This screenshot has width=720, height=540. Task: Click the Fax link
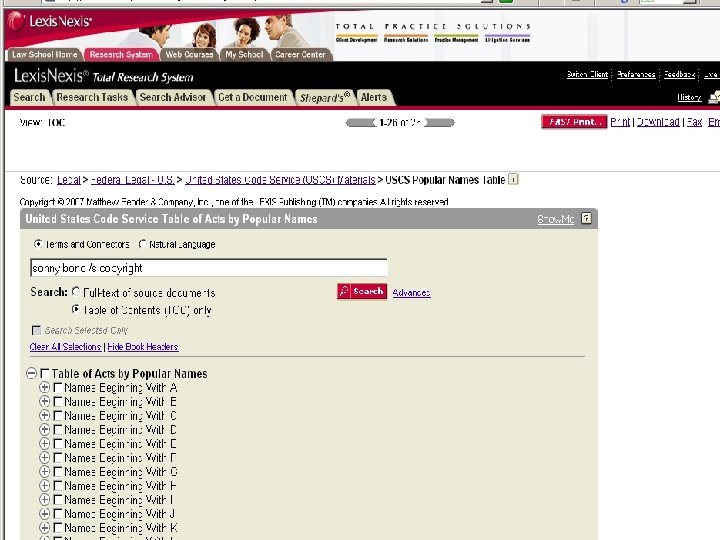694,122
